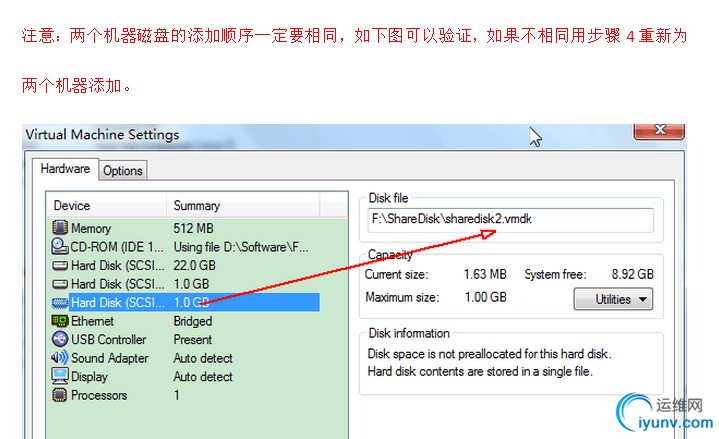This screenshot has width=719, height=439.
Task: Select the Hard Disk 22.0 GB row
Action: (185, 266)
